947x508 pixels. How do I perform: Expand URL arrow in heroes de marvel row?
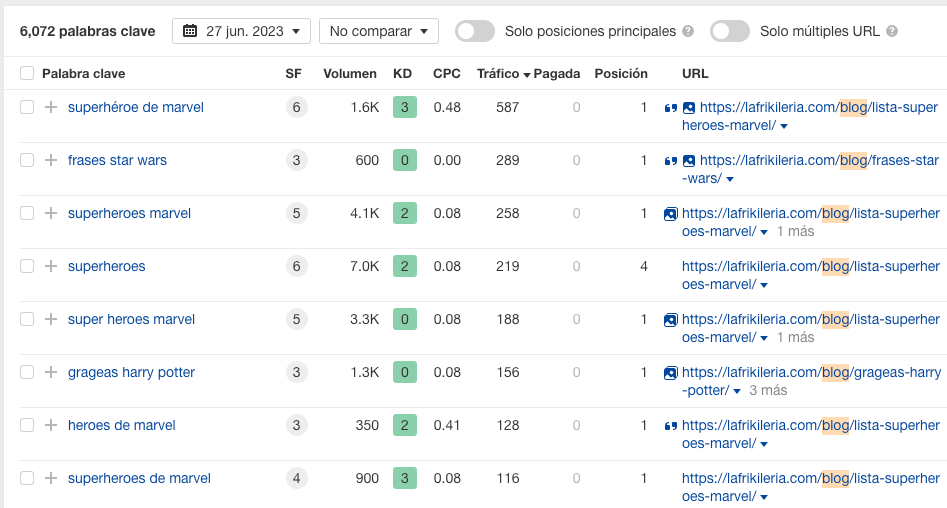[764, 445]
